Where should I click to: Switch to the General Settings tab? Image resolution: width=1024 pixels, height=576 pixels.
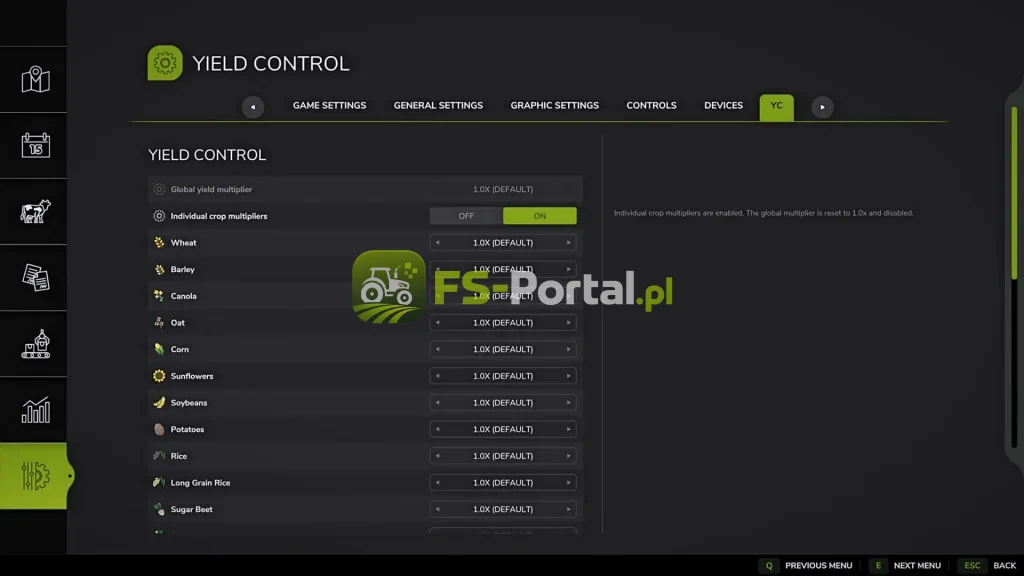pos(438,106)
